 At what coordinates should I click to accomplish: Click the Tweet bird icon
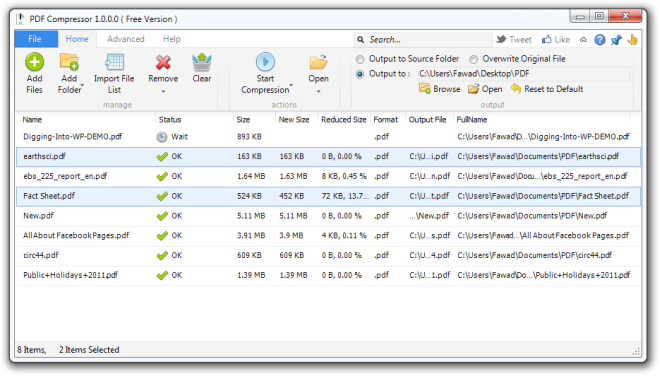coord(501,40)
